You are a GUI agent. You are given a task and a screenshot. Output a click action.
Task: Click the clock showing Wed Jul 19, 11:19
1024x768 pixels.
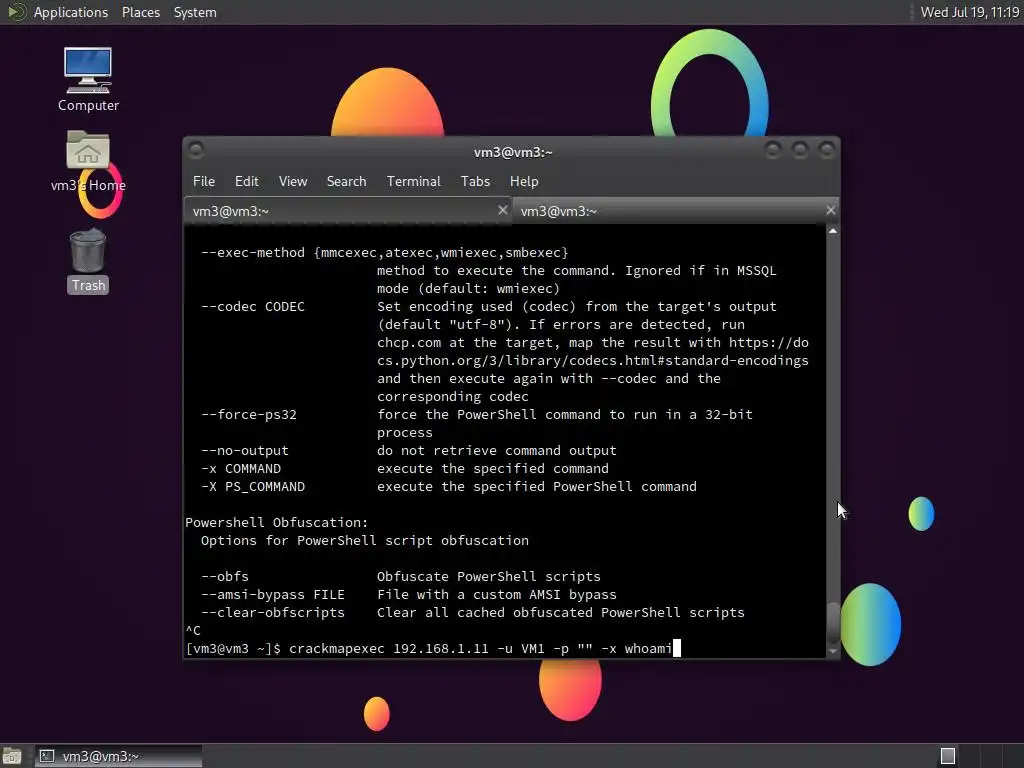pos(969,12)
